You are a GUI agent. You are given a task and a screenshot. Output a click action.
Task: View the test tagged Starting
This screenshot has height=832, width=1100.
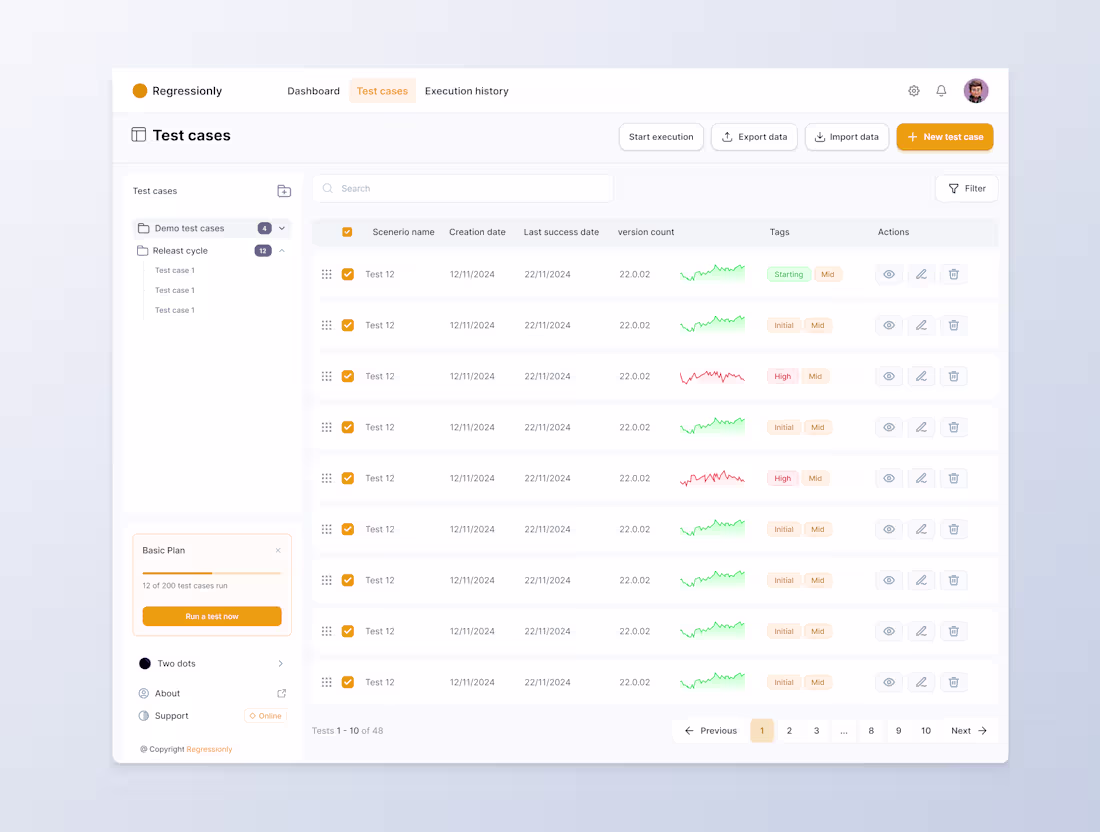coord(889,274)
